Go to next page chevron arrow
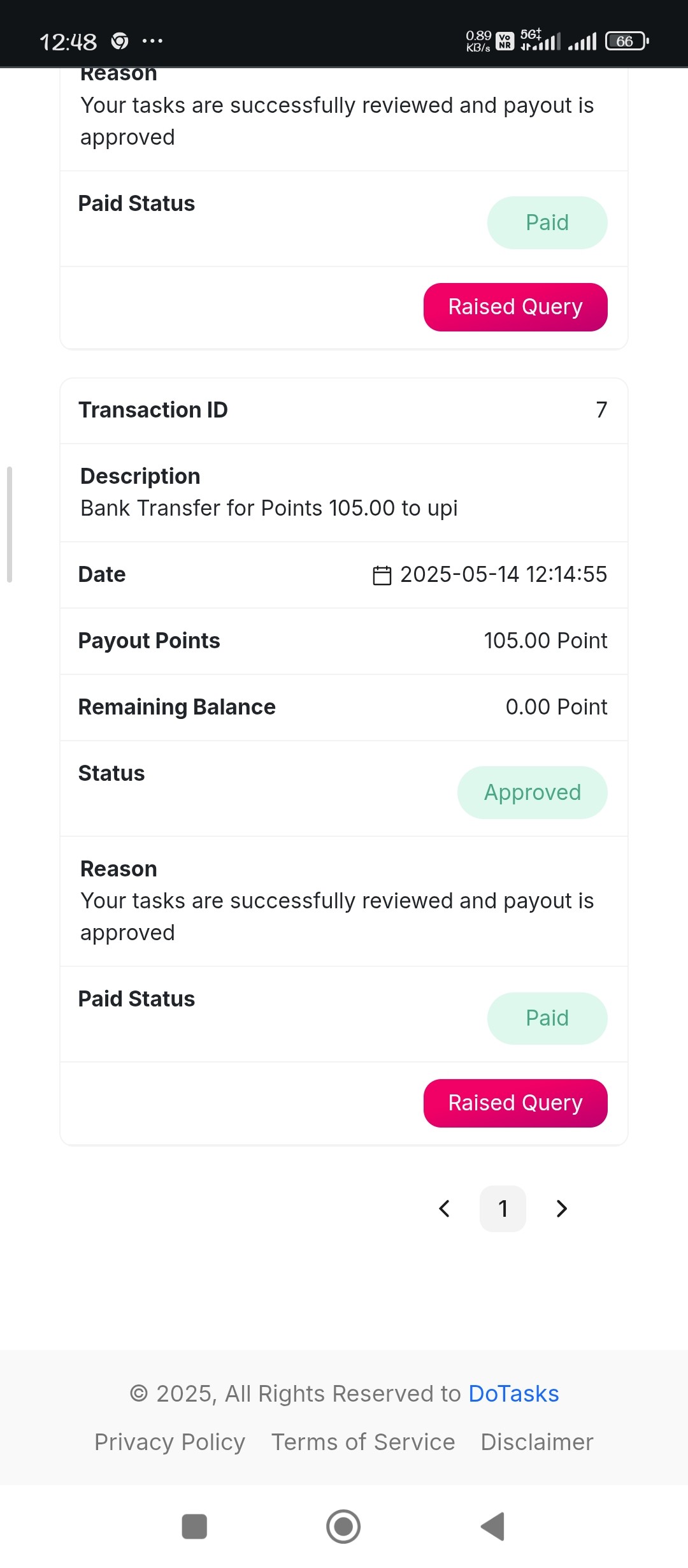This screenshot has width=688, height=1568. [561, 1209]
